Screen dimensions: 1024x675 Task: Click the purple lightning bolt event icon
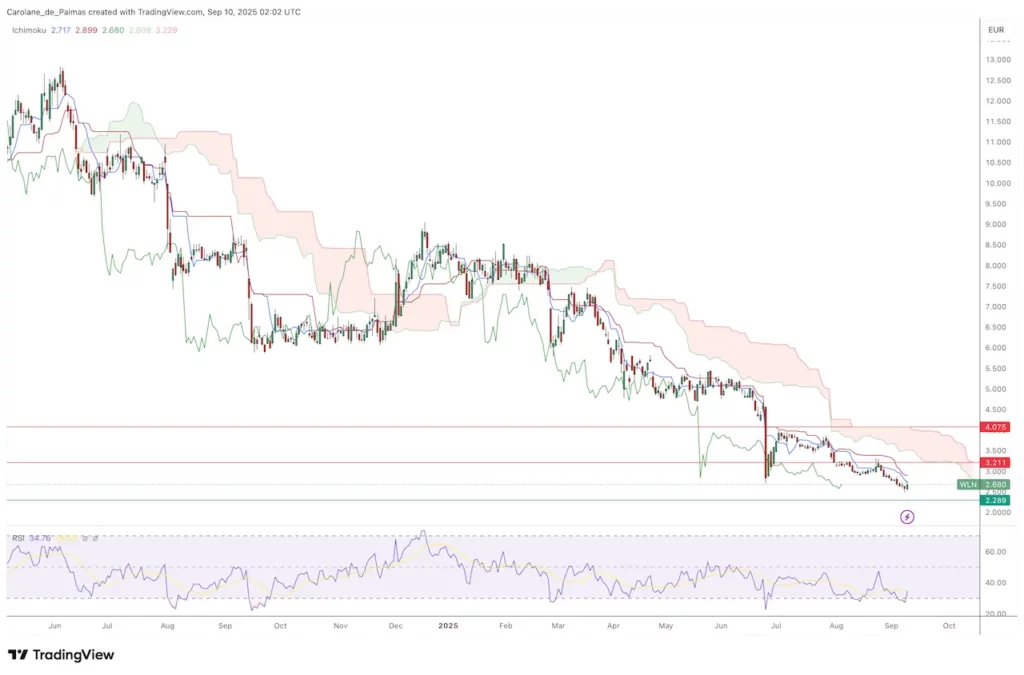[907, 517]
